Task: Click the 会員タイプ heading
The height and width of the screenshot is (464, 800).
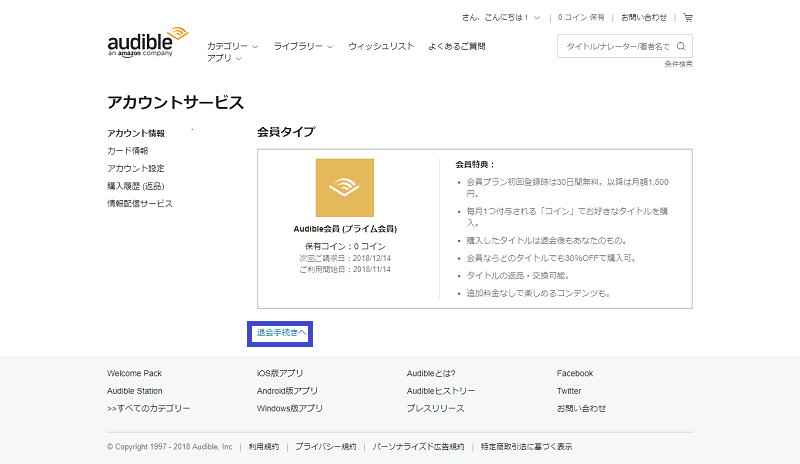Action: point(286,132)
